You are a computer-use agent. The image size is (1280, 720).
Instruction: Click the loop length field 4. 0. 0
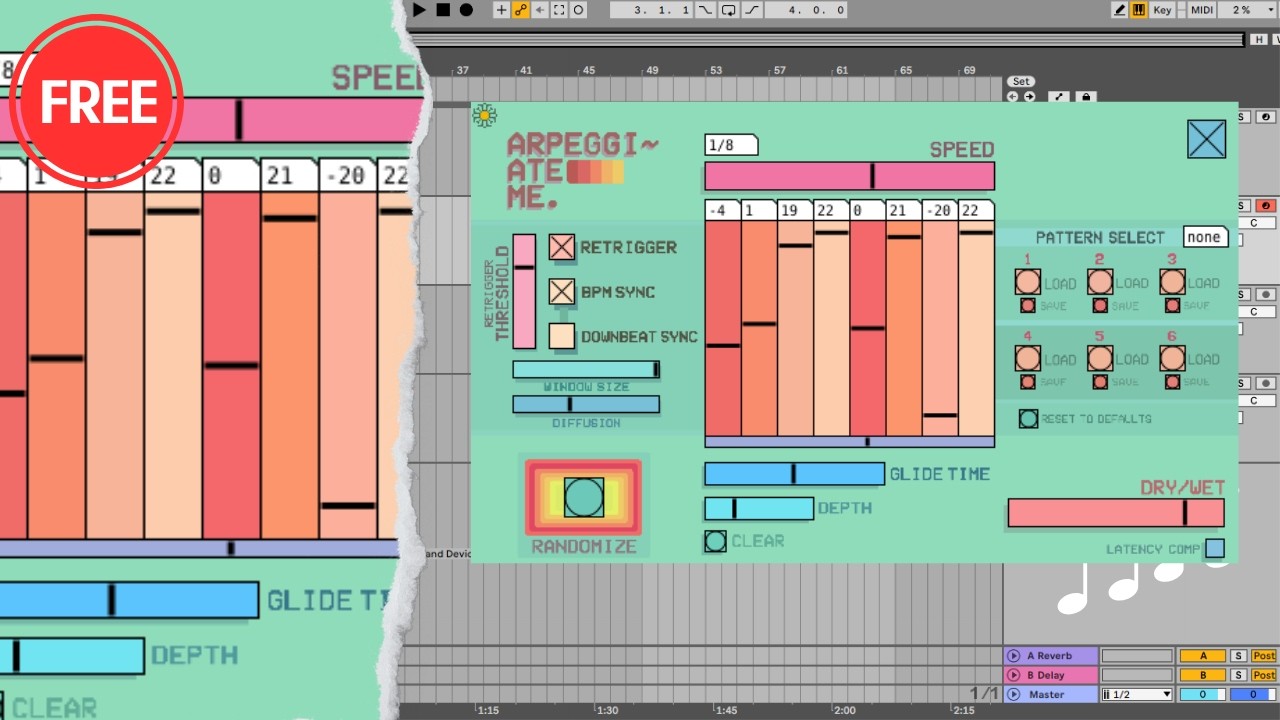tap(806, 10)
